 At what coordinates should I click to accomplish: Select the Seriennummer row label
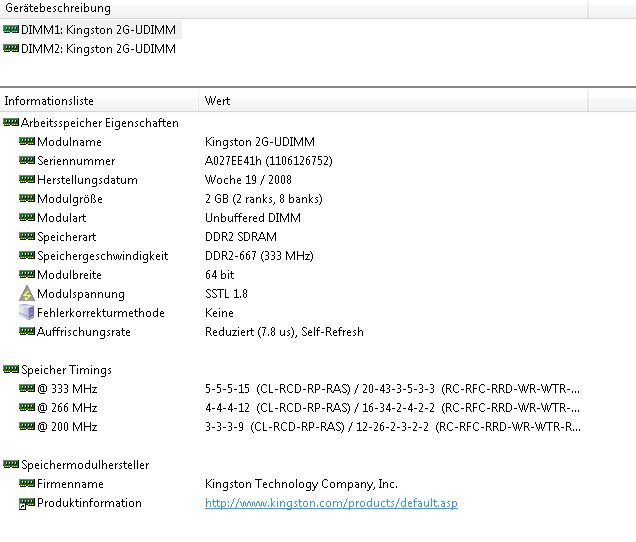(76, 161)
